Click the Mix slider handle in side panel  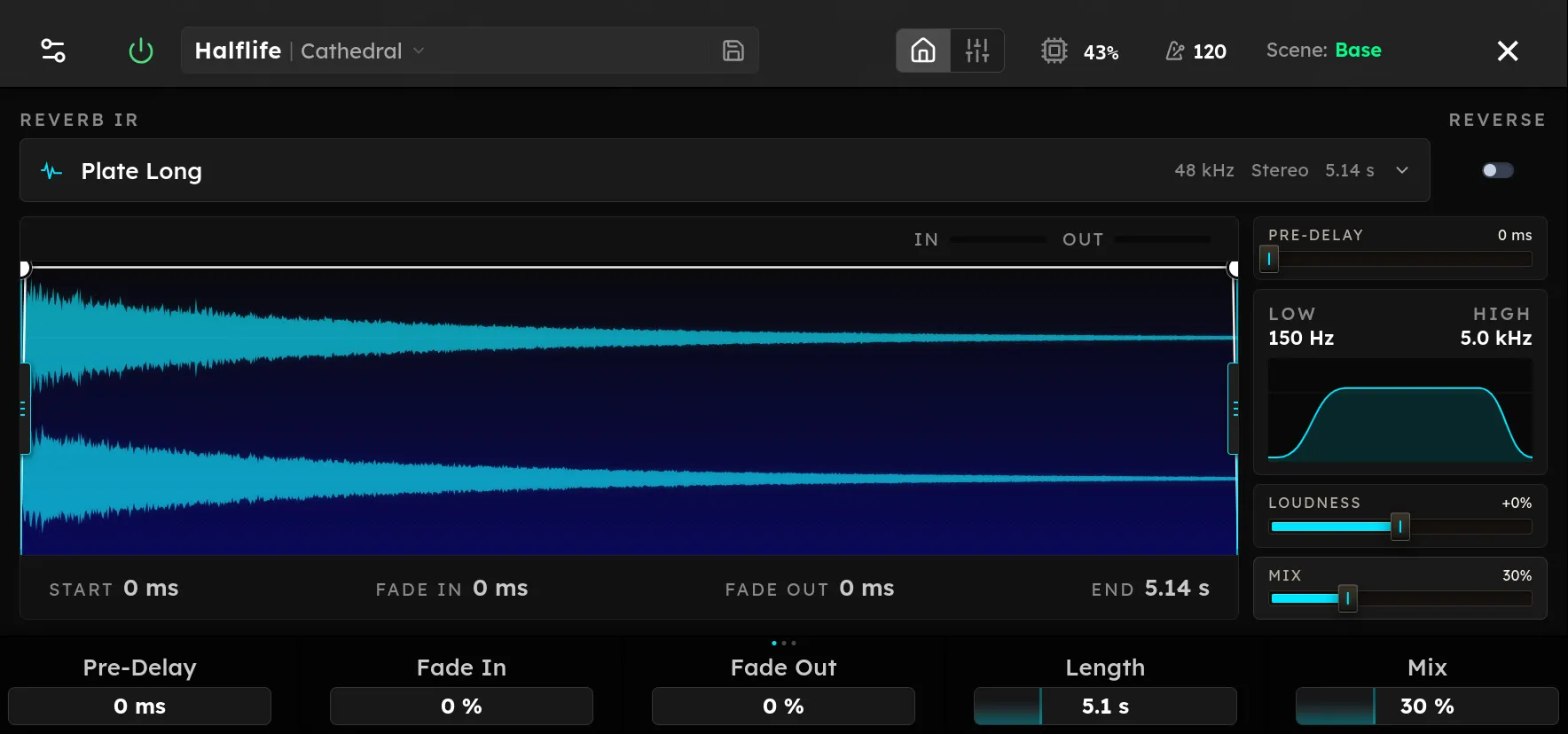(1347, 599)
